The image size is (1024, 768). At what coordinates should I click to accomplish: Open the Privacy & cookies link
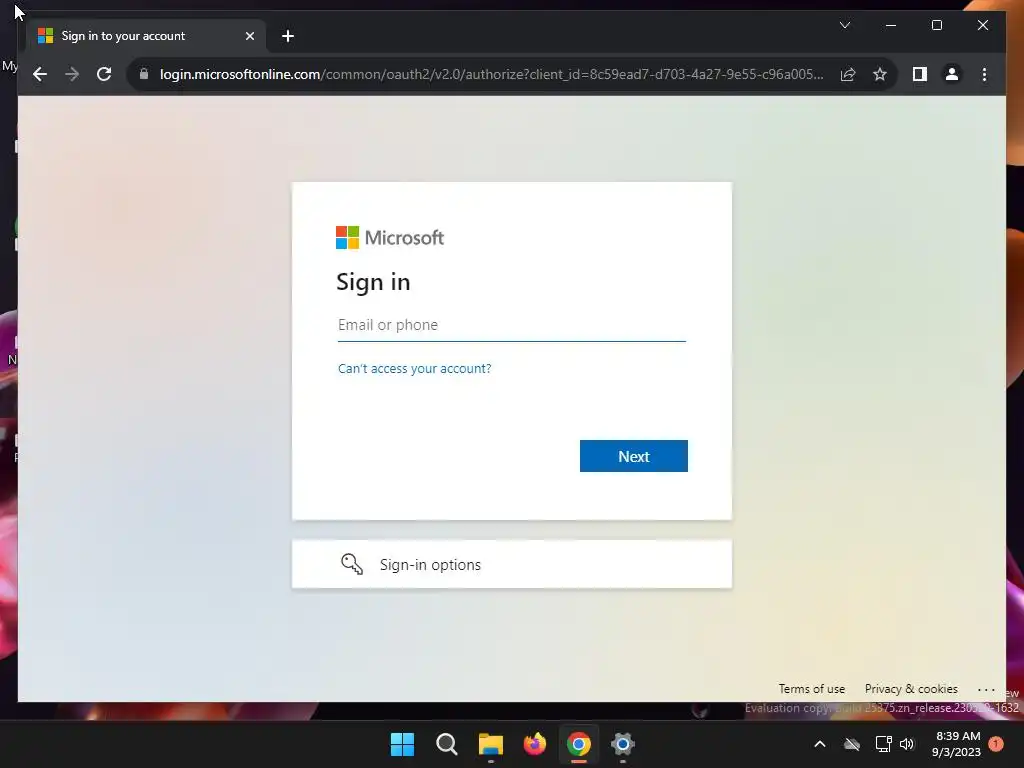(x=911, y=689)
